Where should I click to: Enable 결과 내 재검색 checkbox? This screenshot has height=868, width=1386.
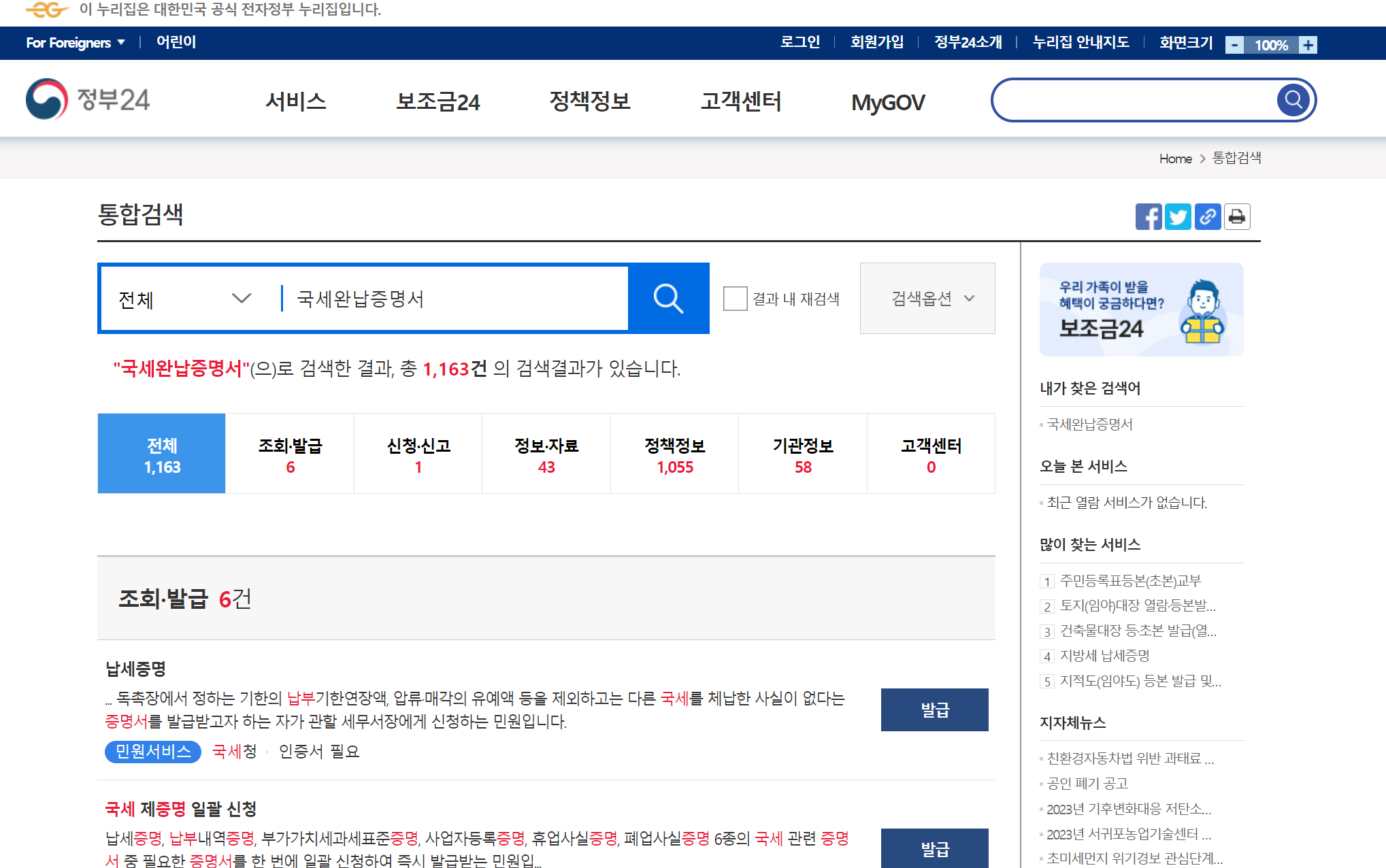(735, 299)
